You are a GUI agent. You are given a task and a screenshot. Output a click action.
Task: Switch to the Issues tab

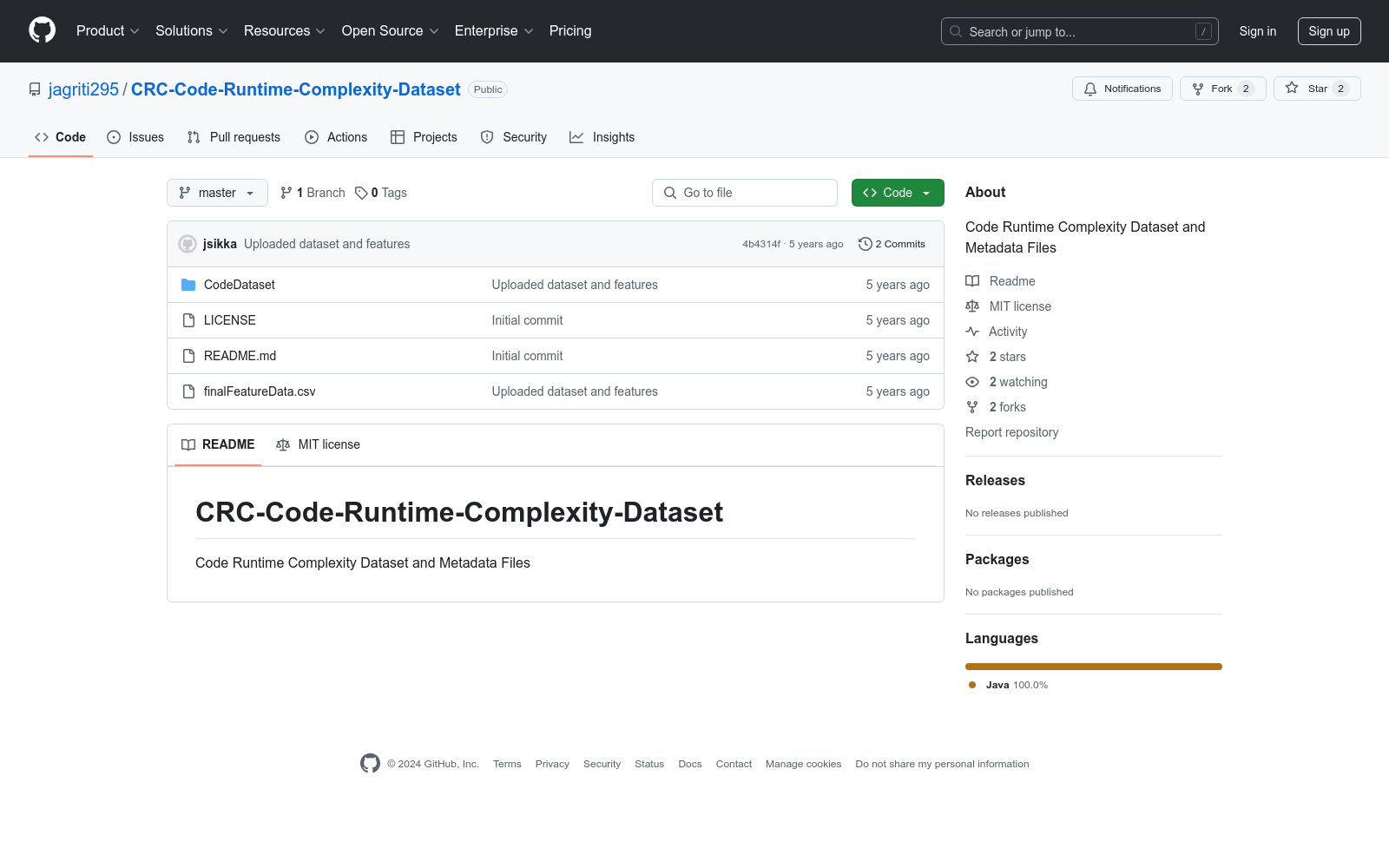pyautogui.click(x=135, y=137)
